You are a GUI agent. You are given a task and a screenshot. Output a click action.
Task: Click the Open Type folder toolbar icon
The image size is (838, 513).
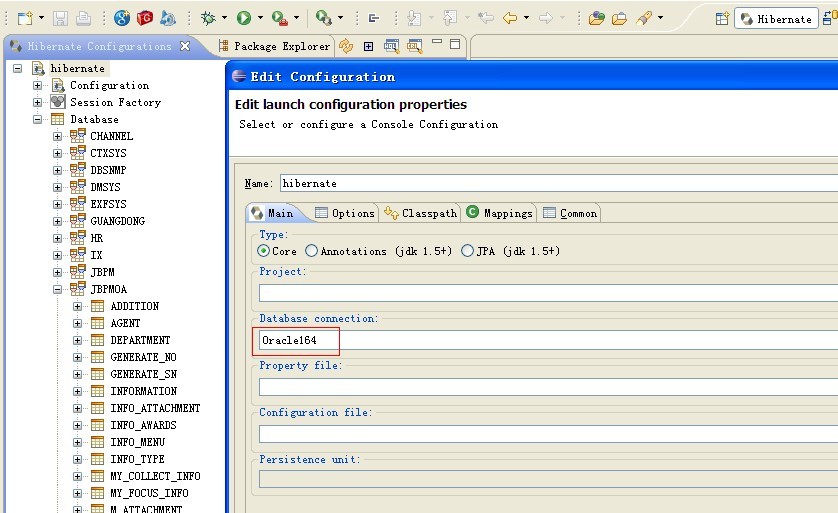point(596,19)
